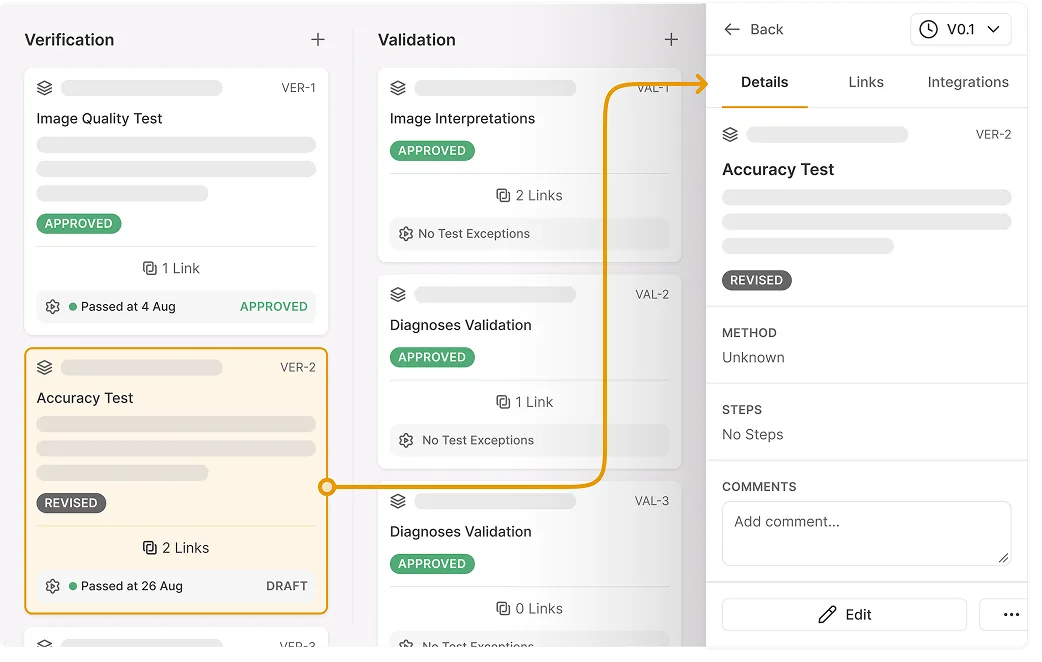Click the DRAFT label on VER-2 card

tap(286, 586)
